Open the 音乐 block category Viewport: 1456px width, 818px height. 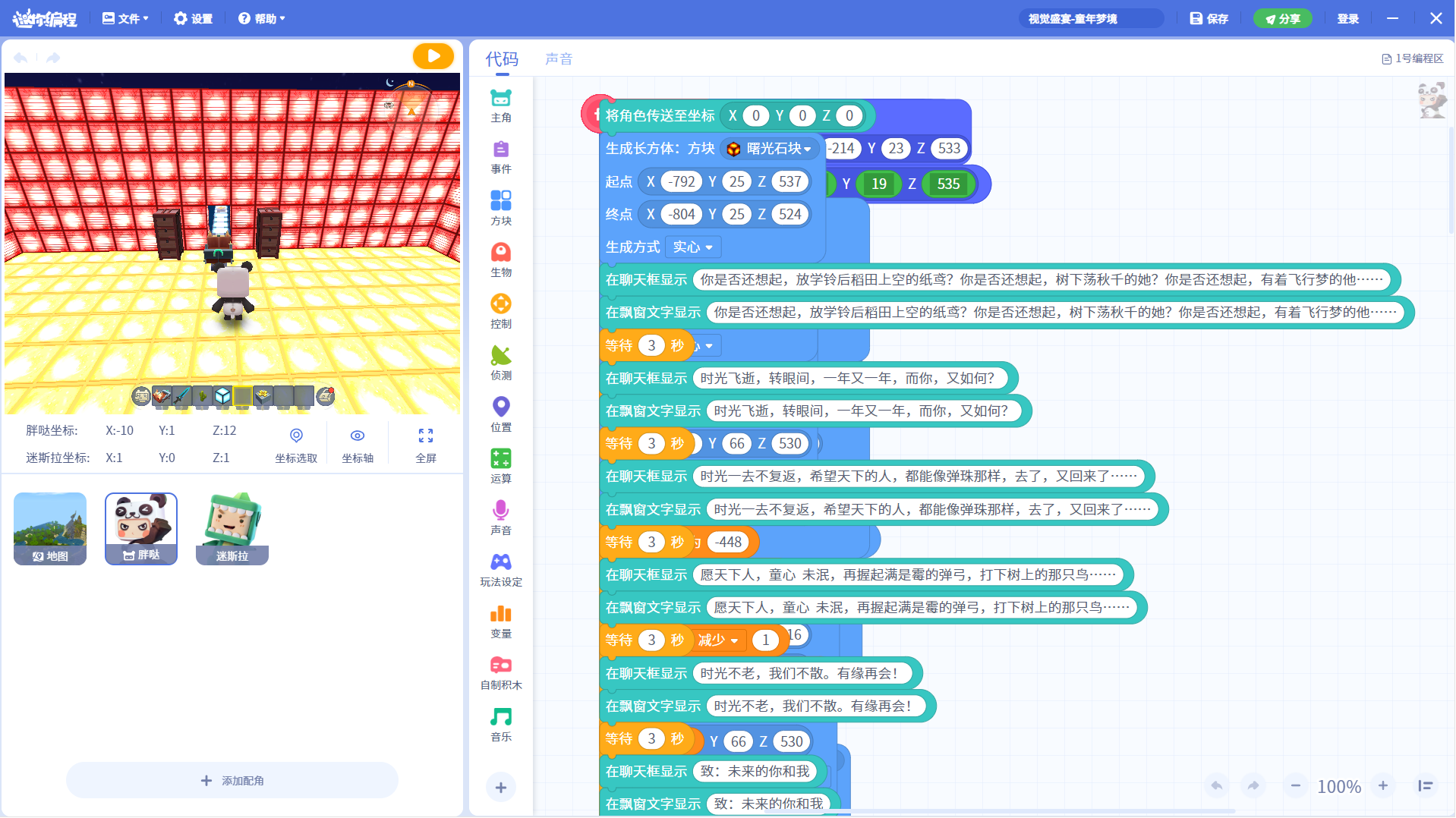click(501, 725)
